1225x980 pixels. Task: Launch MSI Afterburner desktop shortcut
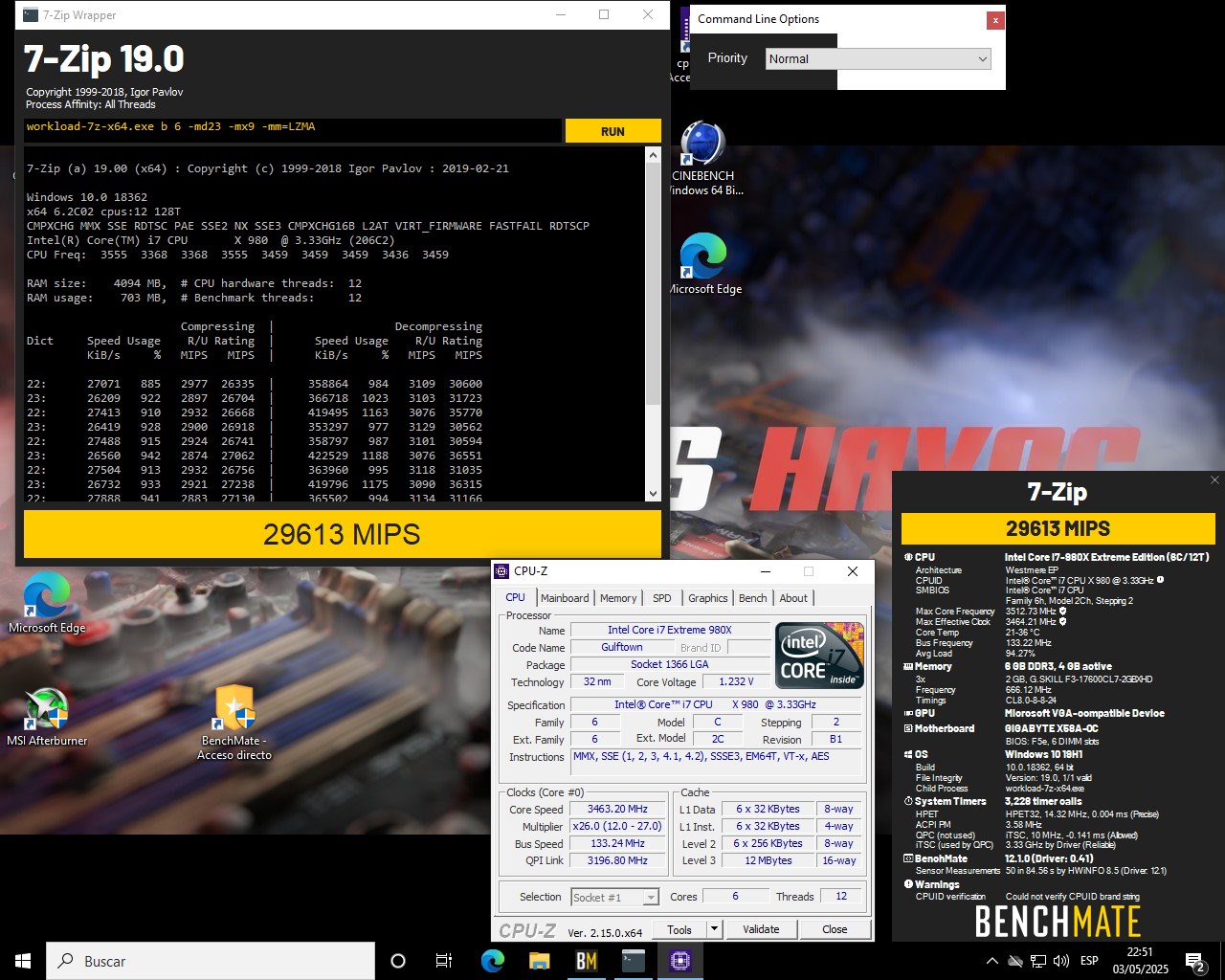point(46,708)
